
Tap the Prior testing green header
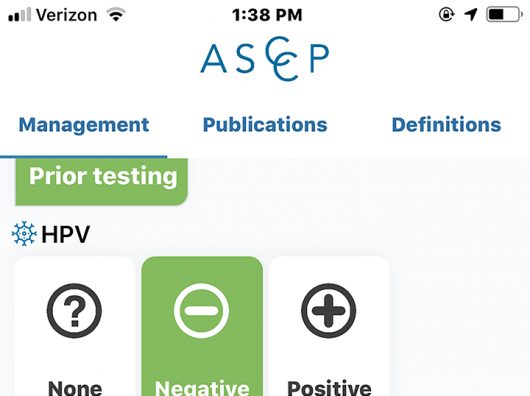tap(101, 181)
